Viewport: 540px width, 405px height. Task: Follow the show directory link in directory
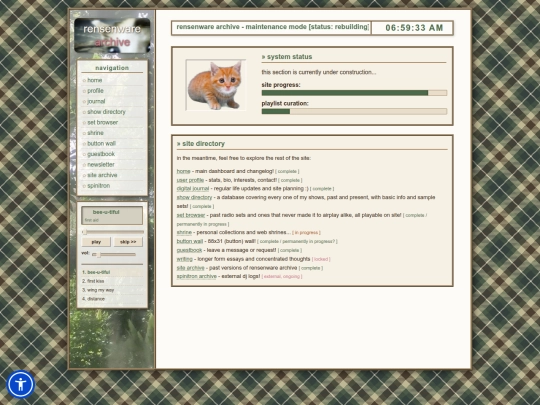[194, 197]
